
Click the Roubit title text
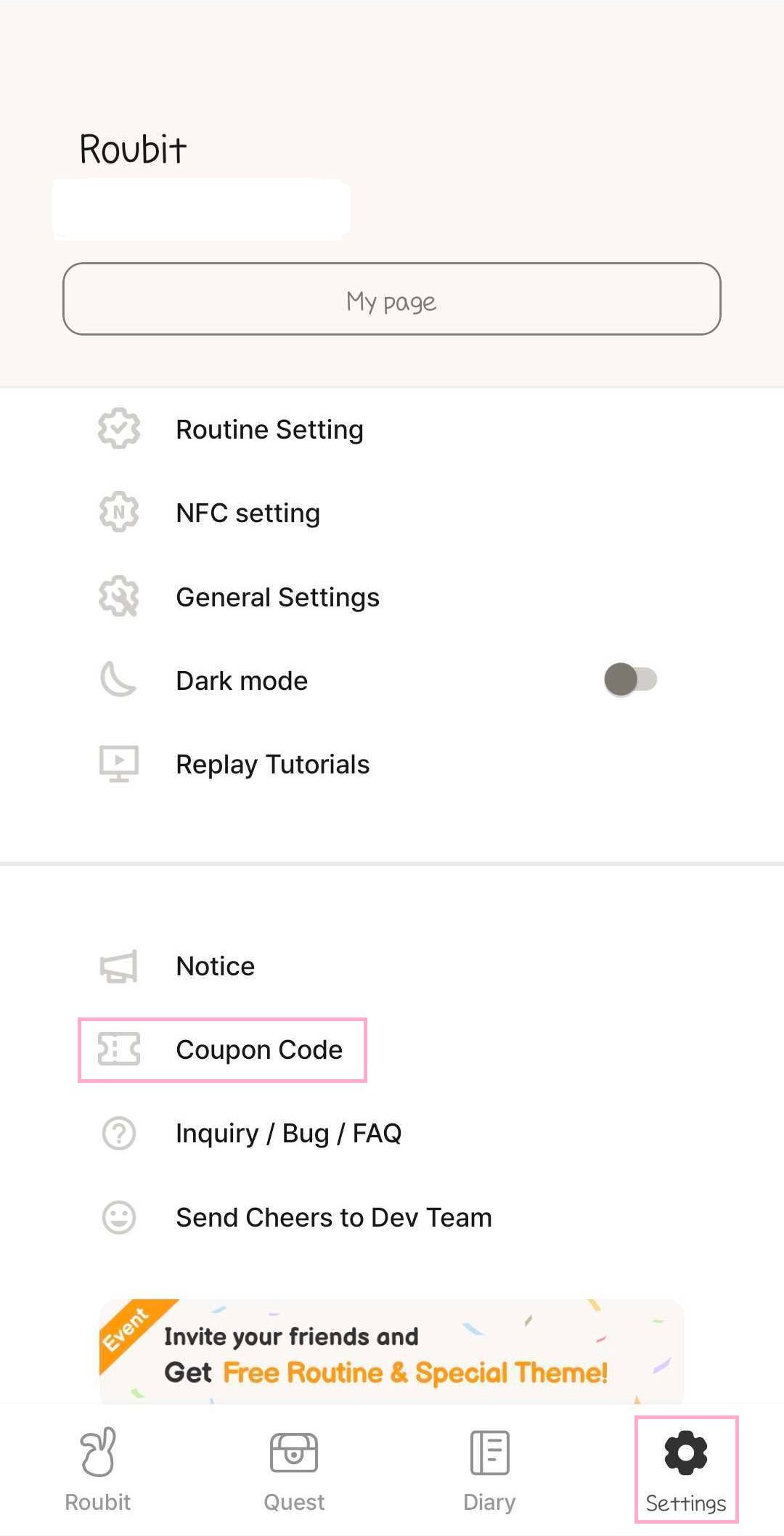[x=133, y=149]
